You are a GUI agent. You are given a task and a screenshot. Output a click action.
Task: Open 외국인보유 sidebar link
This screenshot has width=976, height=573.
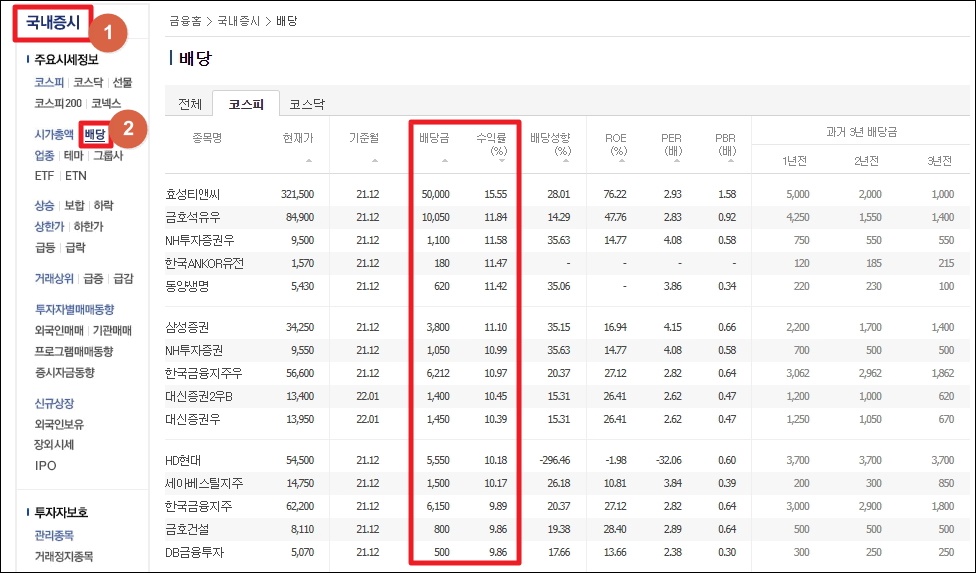coord(59,424)
